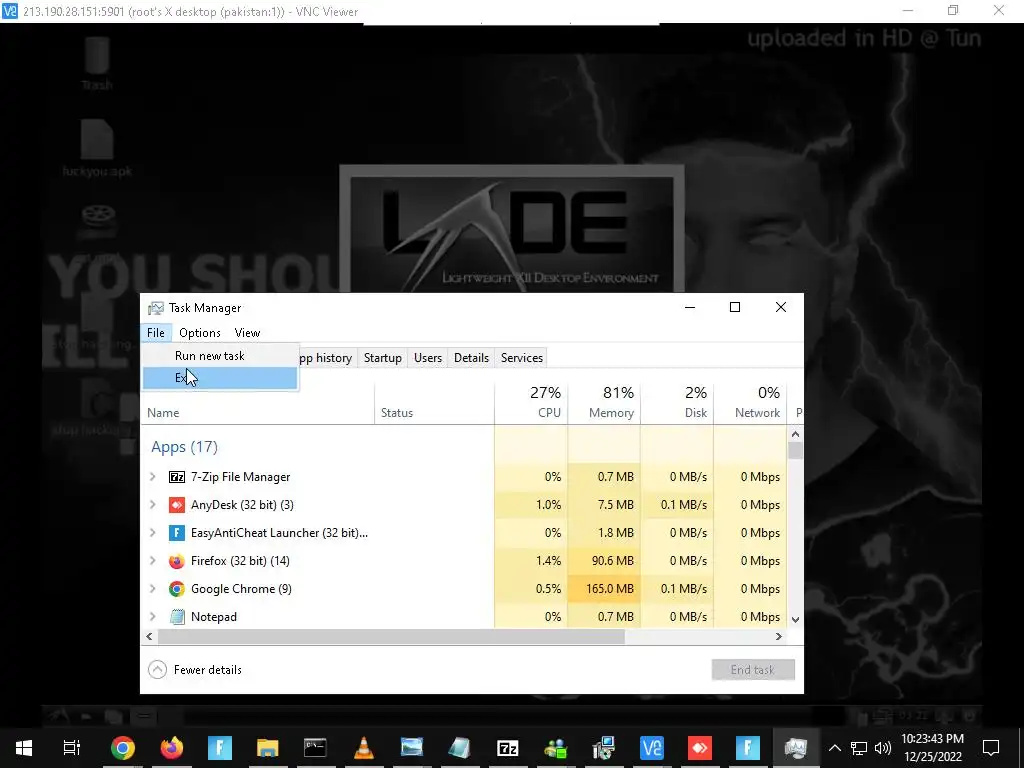This screenshot has width=1024, height=768.
Task: Click the Task Manager taskbar icon
Action: pyautogui.click(x=796, y=748)
